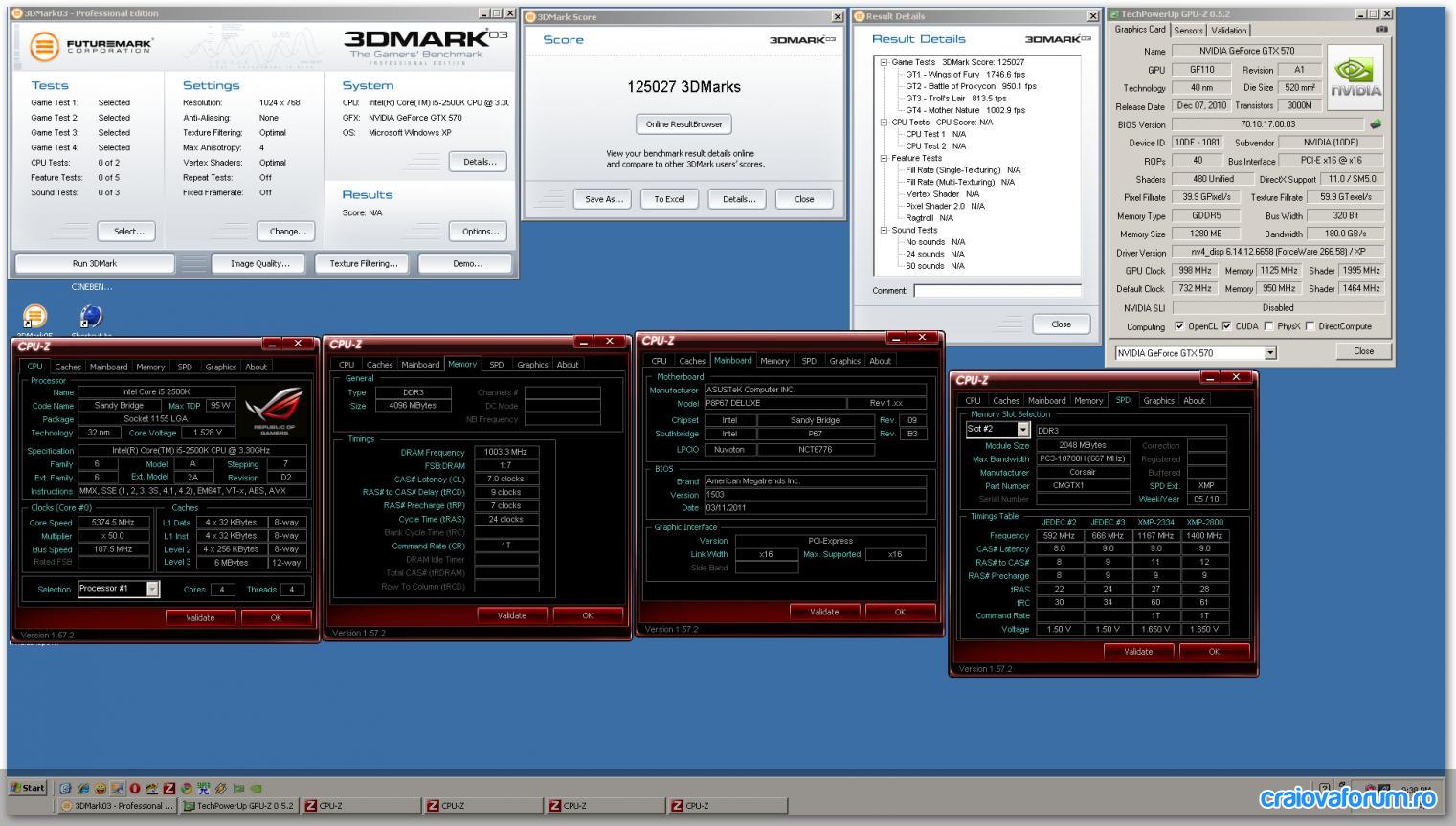Click the GPU-Z screenshot camera icon
Screen dimensions: 1456x826
pyautogui.click(x=1380, y=30)
